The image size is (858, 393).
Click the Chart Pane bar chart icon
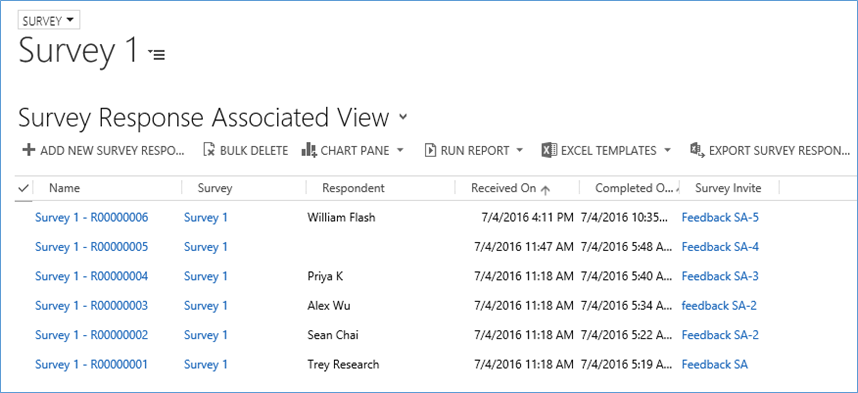pos(309,150)
